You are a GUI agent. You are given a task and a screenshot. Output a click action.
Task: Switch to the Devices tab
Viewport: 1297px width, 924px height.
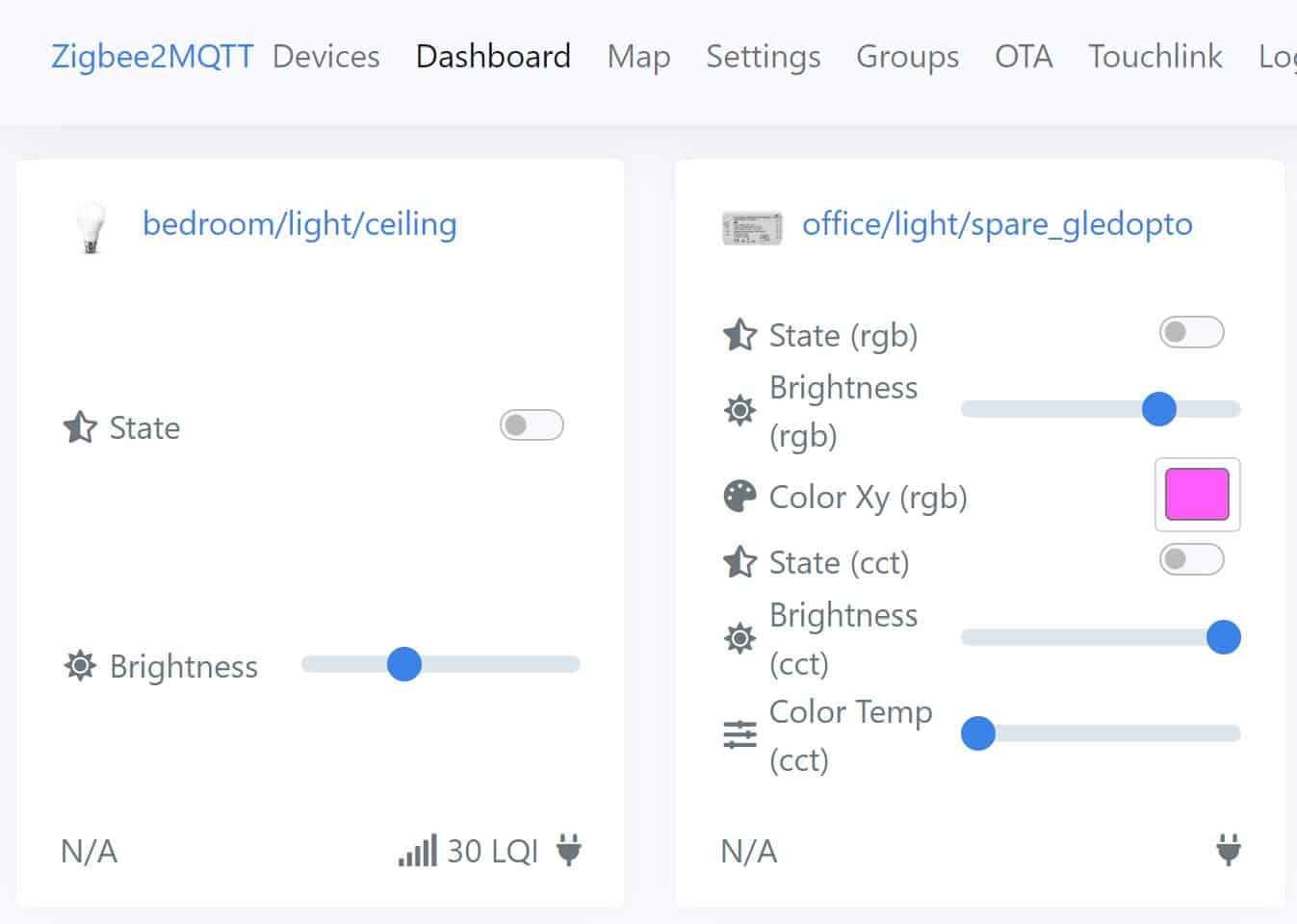coord(324,57)
